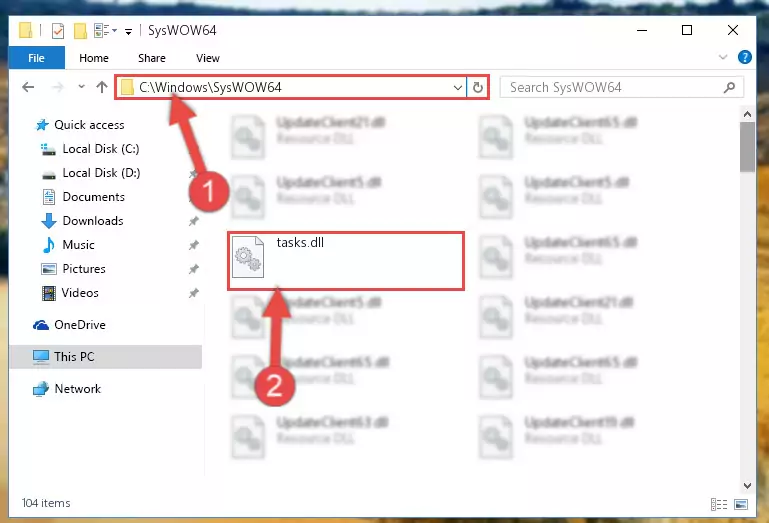The height and width of the screenshot is (523, 769).
Task: Click the Quick access star icon
Action: pos(42,125)
